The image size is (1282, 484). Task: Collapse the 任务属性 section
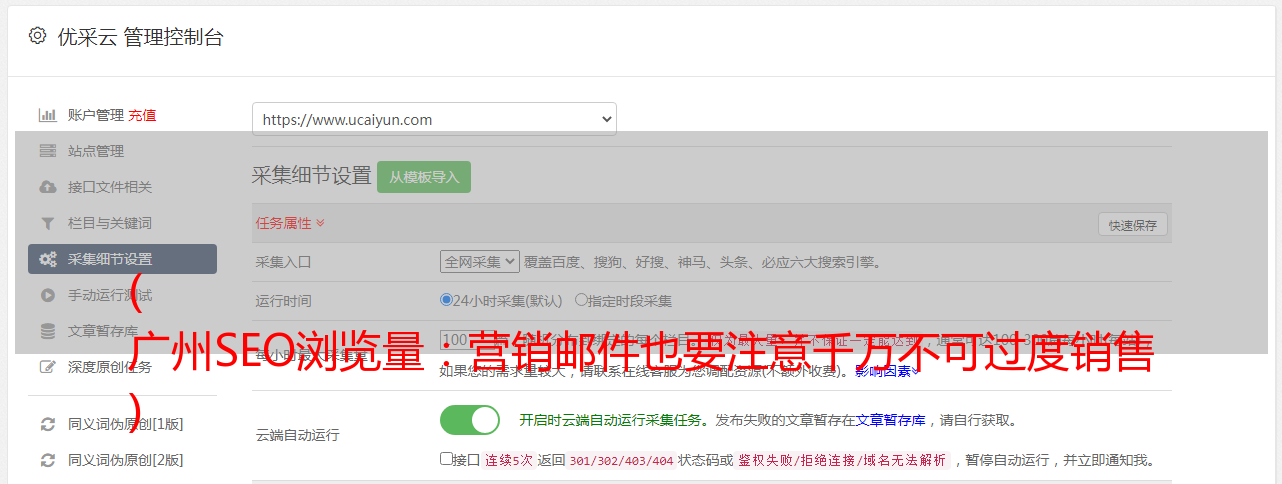290,223
